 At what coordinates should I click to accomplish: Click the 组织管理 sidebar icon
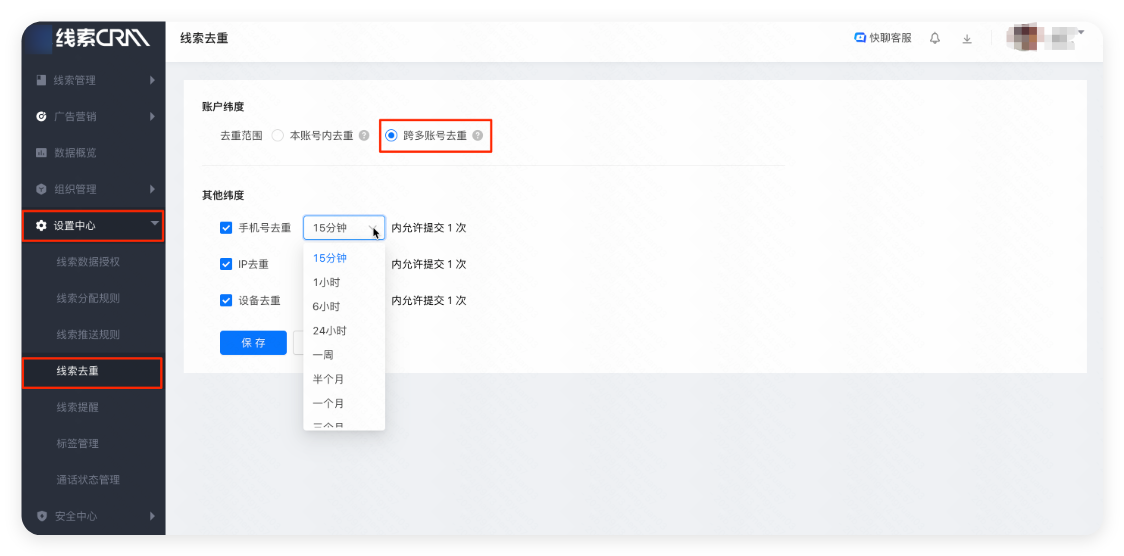(42, 189)
